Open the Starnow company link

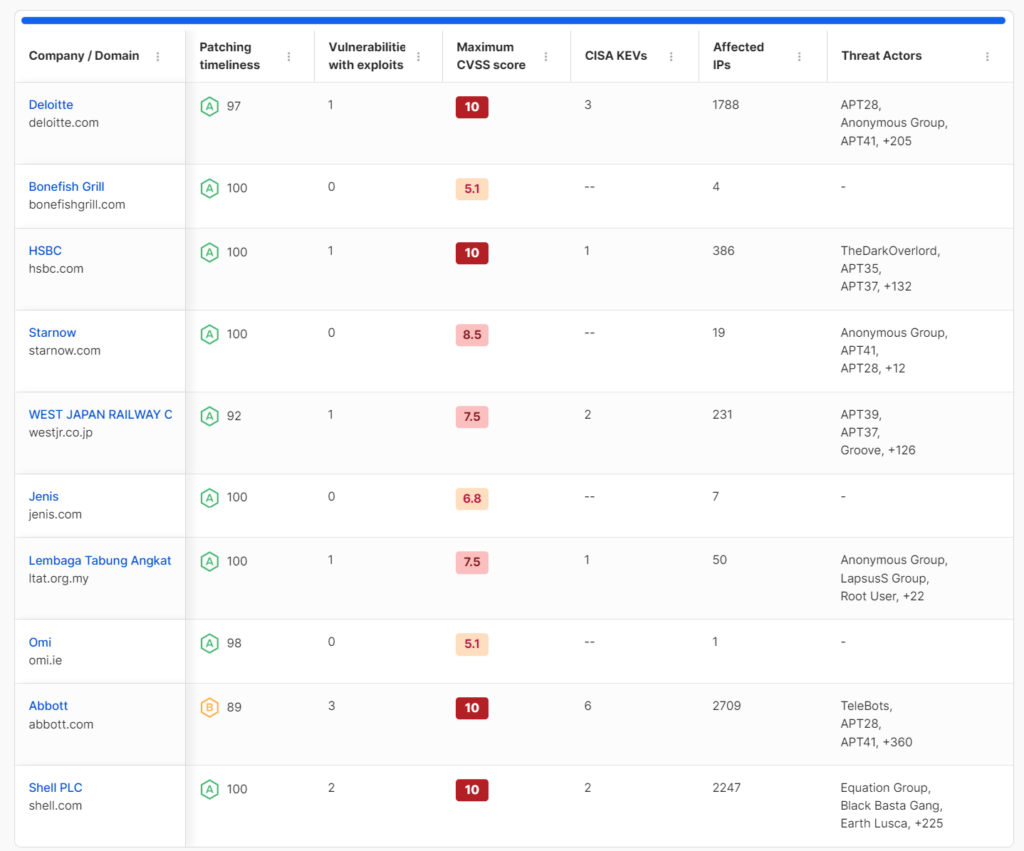tap(52, 332)
